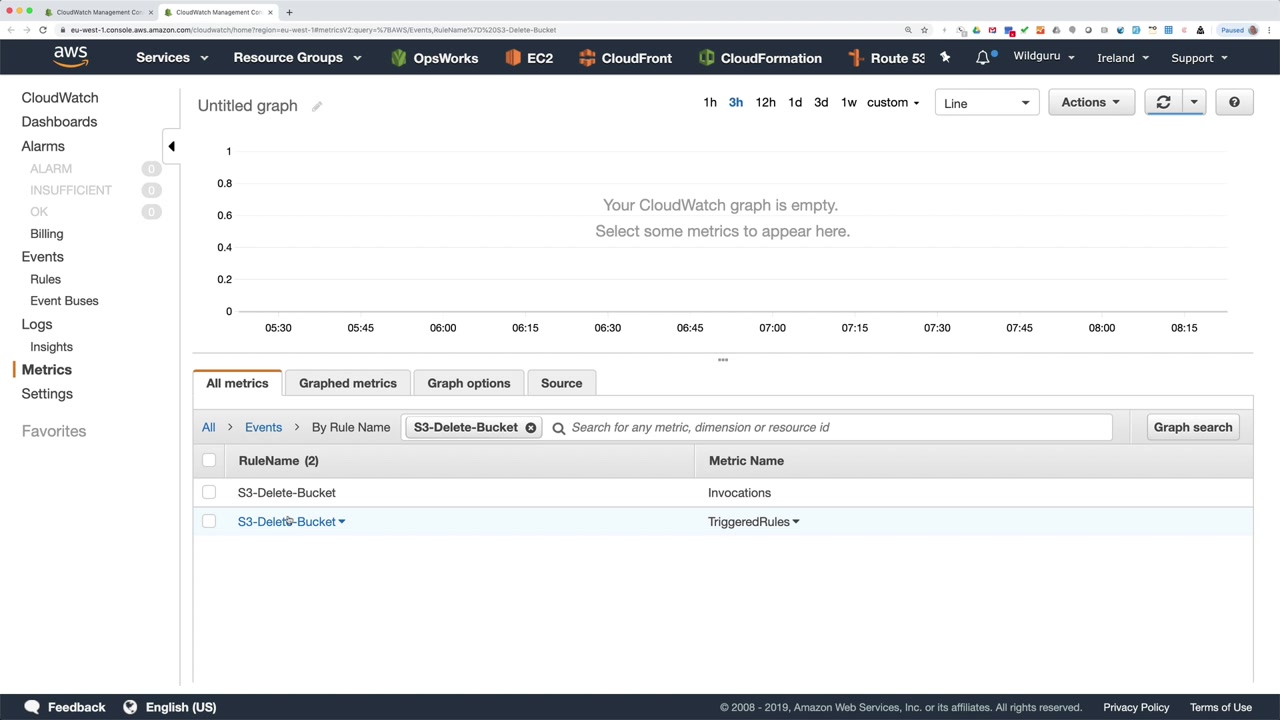Open a new browser tab
This screenshot has width=1280, height=720.
coord(289,12)
